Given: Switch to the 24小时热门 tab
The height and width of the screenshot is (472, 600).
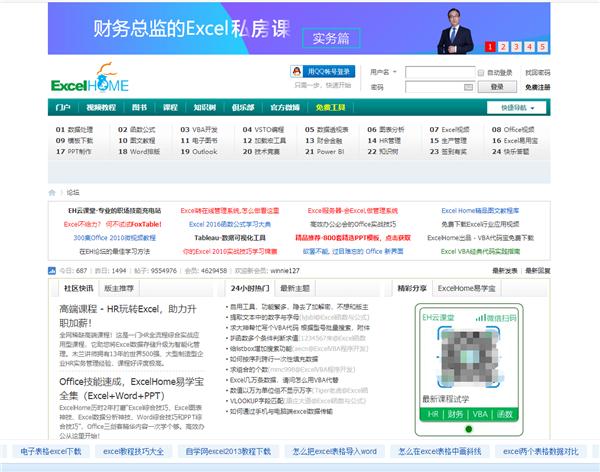Looking at the screenshot, I should pos(250,288).
